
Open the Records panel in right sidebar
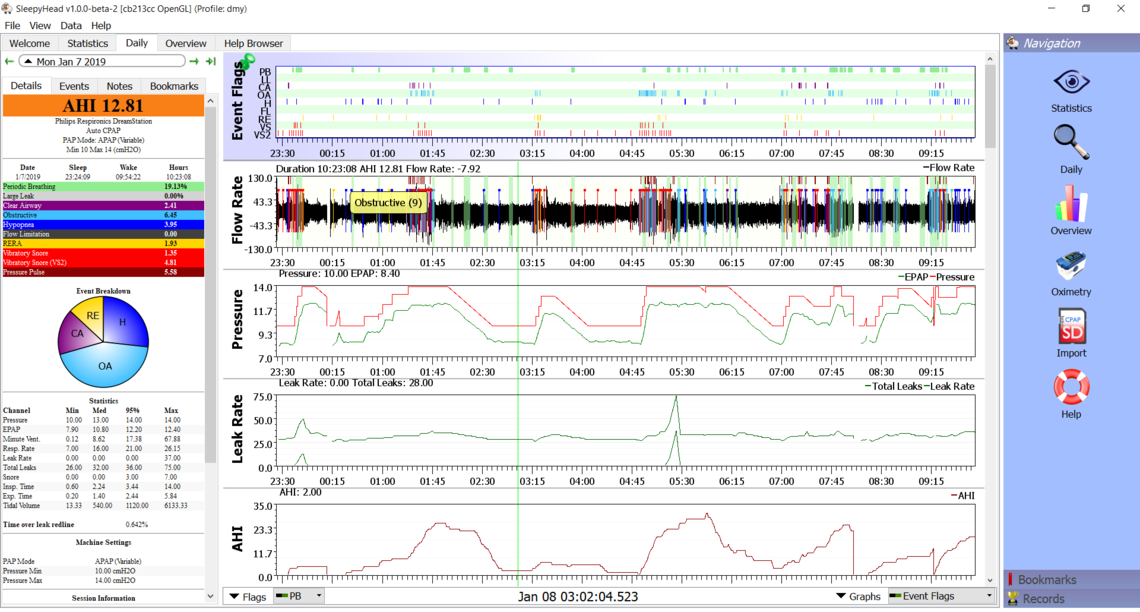coord(1071,598)
